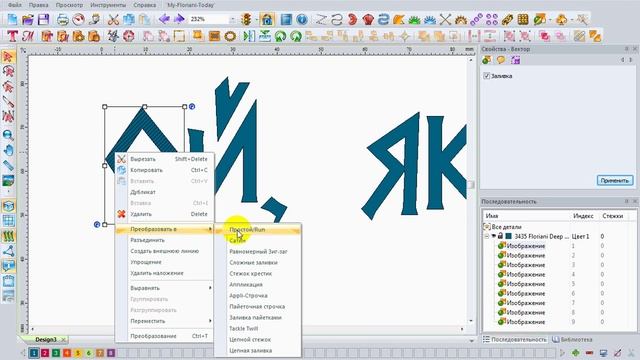Select color swatch number 4 in palette
Image resolution: width=640 pixels, height=360 pixels.
(x=67, y=353)
